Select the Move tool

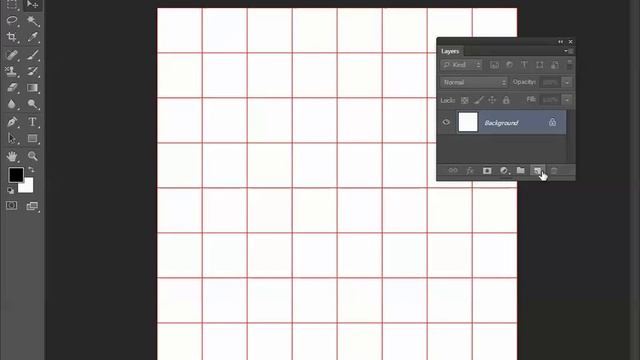tap(32, 4)
